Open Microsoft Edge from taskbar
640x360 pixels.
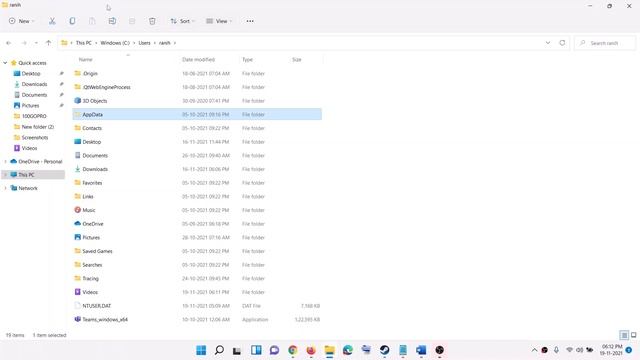tap(348, 350)
